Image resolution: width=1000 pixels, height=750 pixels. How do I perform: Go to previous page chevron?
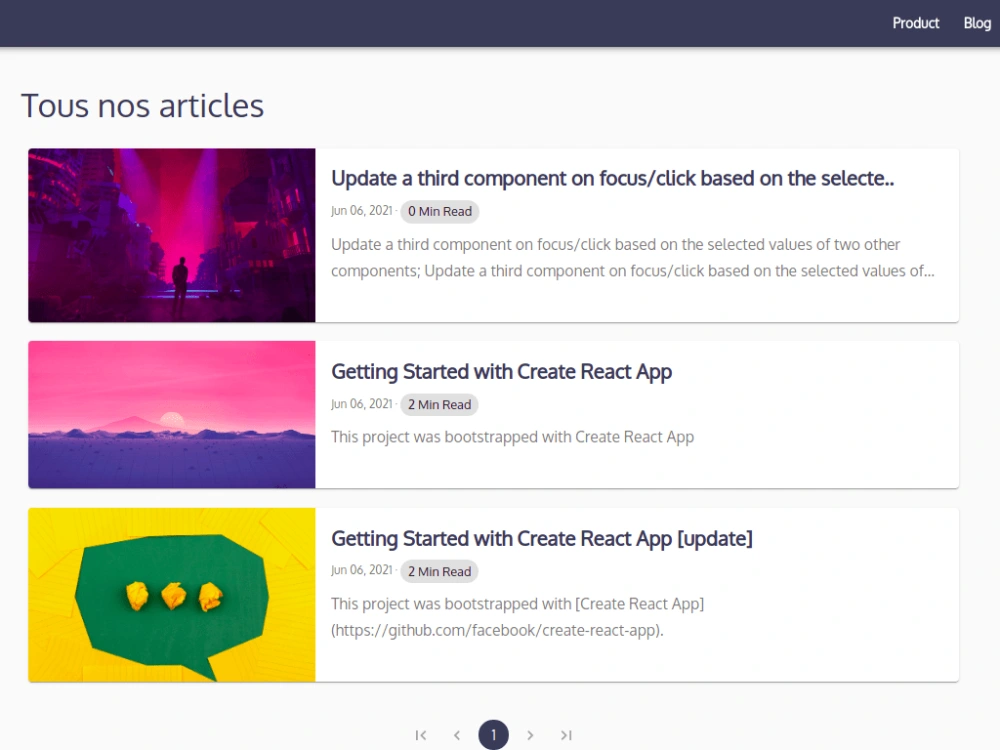tap(457, 735)
